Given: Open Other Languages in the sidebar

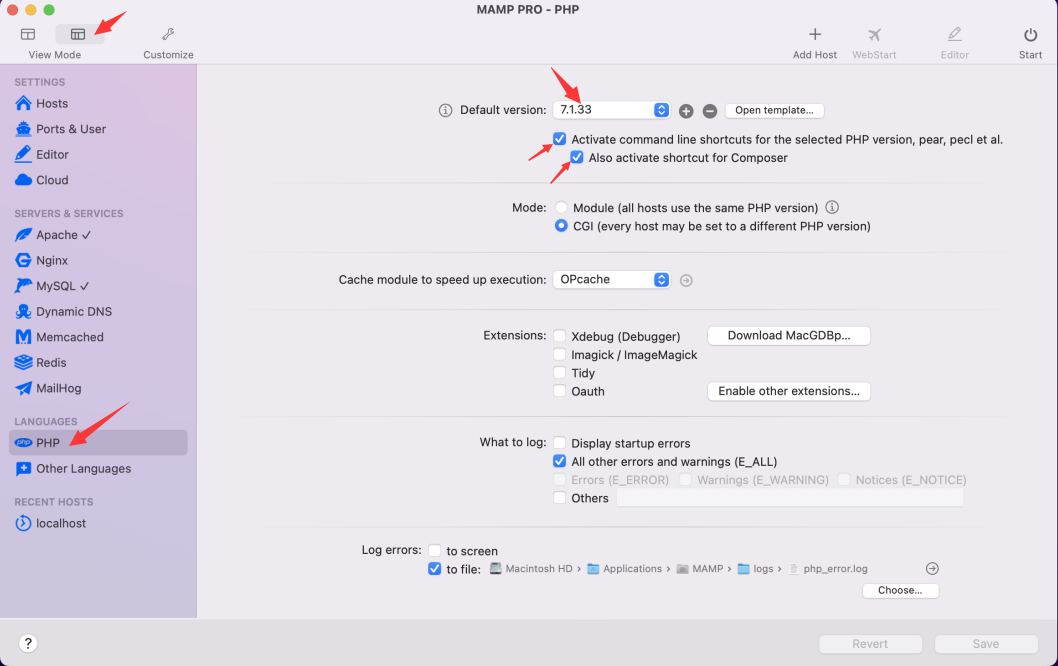Looking at the screenshot, I should (x=83, y=469).
